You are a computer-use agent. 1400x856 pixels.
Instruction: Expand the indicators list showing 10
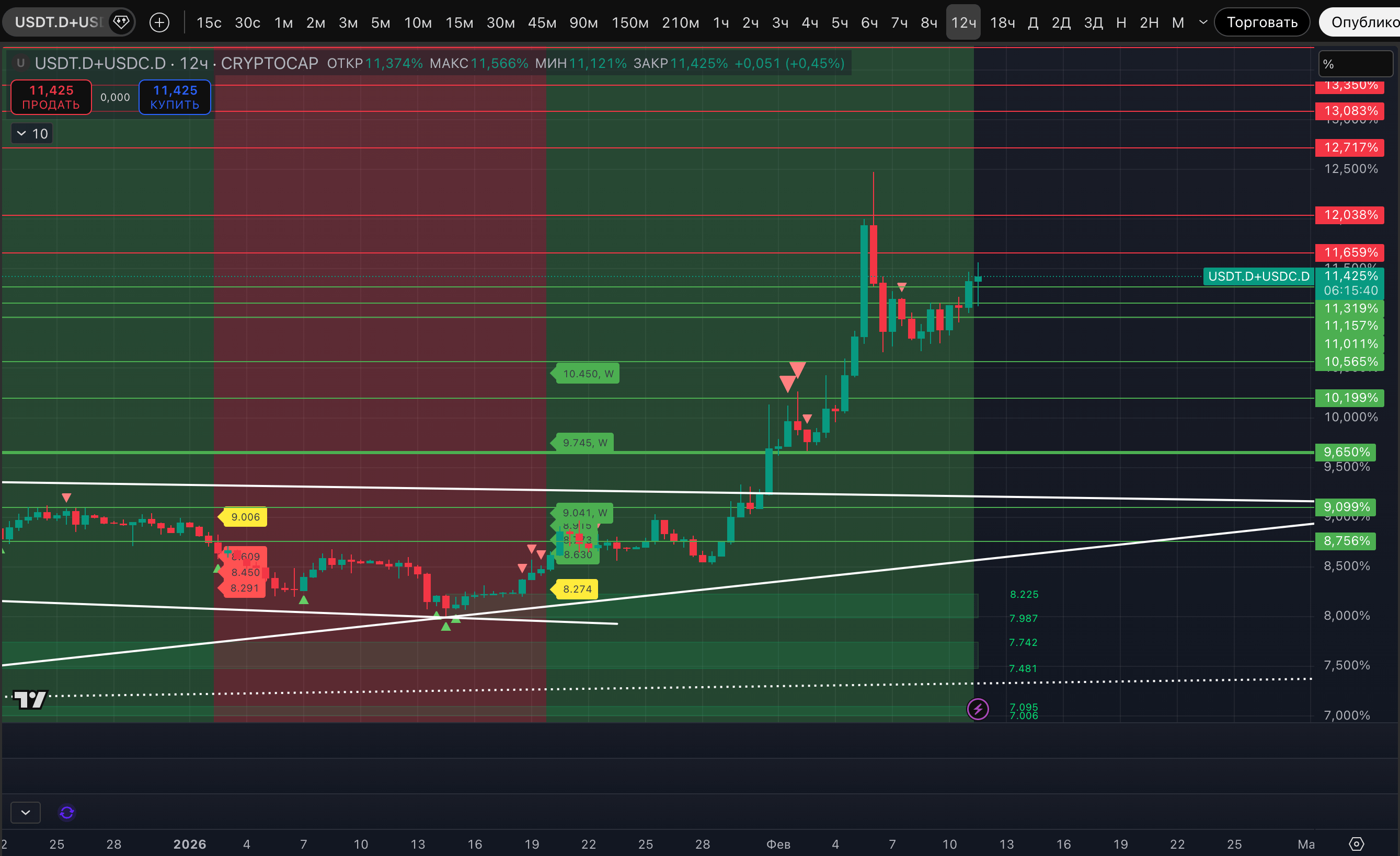(x=32, y=133)
